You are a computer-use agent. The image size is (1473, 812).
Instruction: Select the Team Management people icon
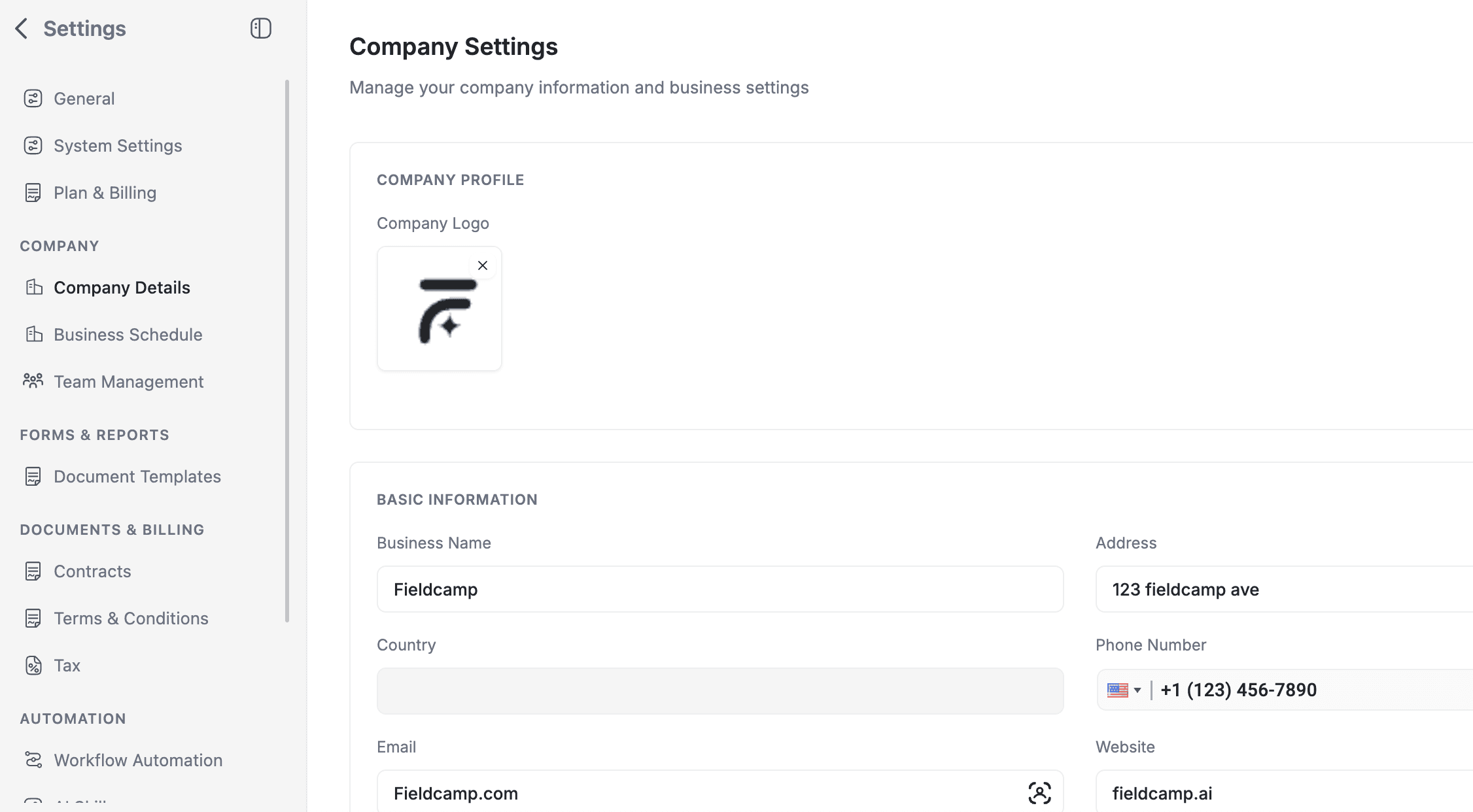pyautogui.click(x=33, y=381)
